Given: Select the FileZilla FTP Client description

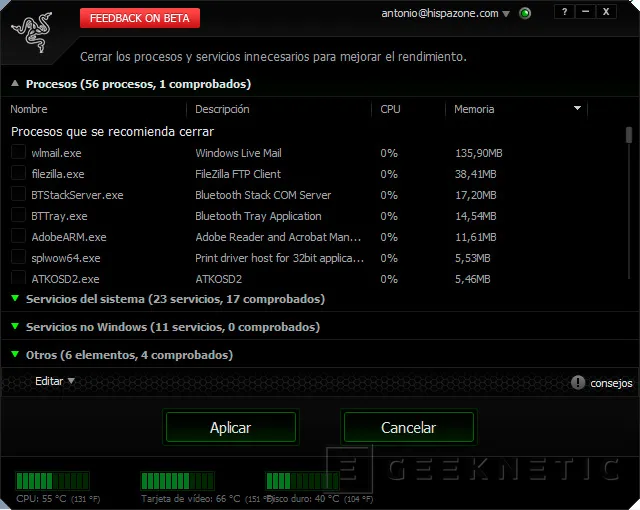Looking at the screenshot, I should tap(238, 174).
